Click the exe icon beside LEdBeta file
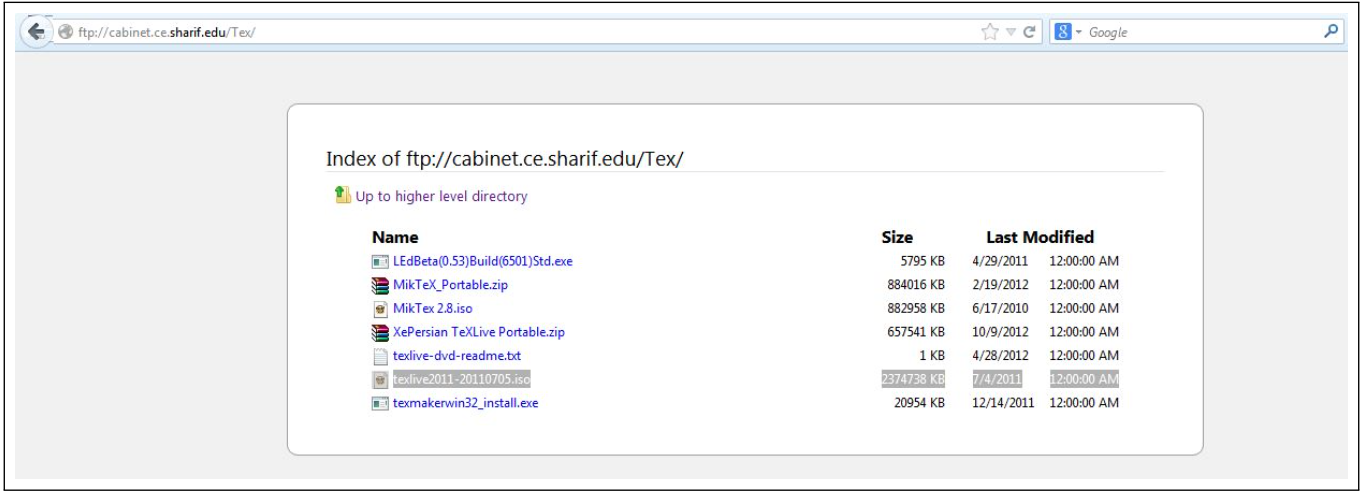This screenshot has width=1362, height=494. 380,262
